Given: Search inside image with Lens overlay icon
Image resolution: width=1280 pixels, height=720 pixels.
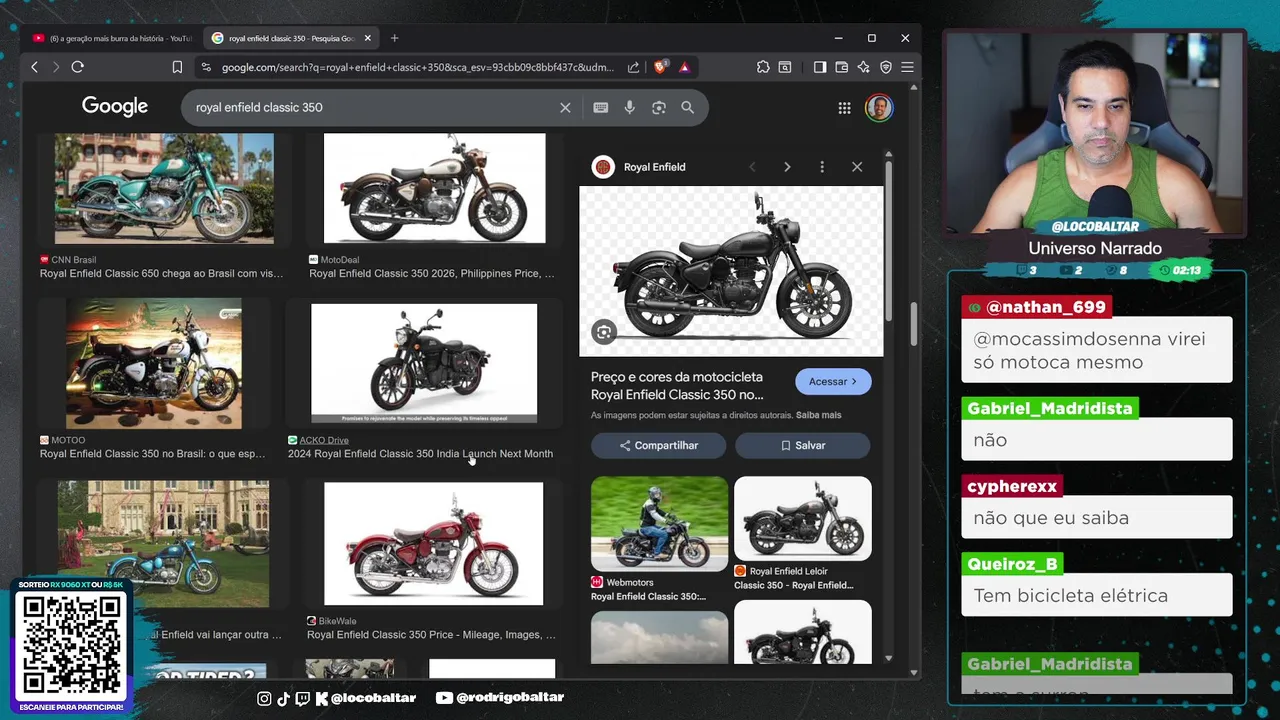Looking at the screenshot, I should coord(604,332).
